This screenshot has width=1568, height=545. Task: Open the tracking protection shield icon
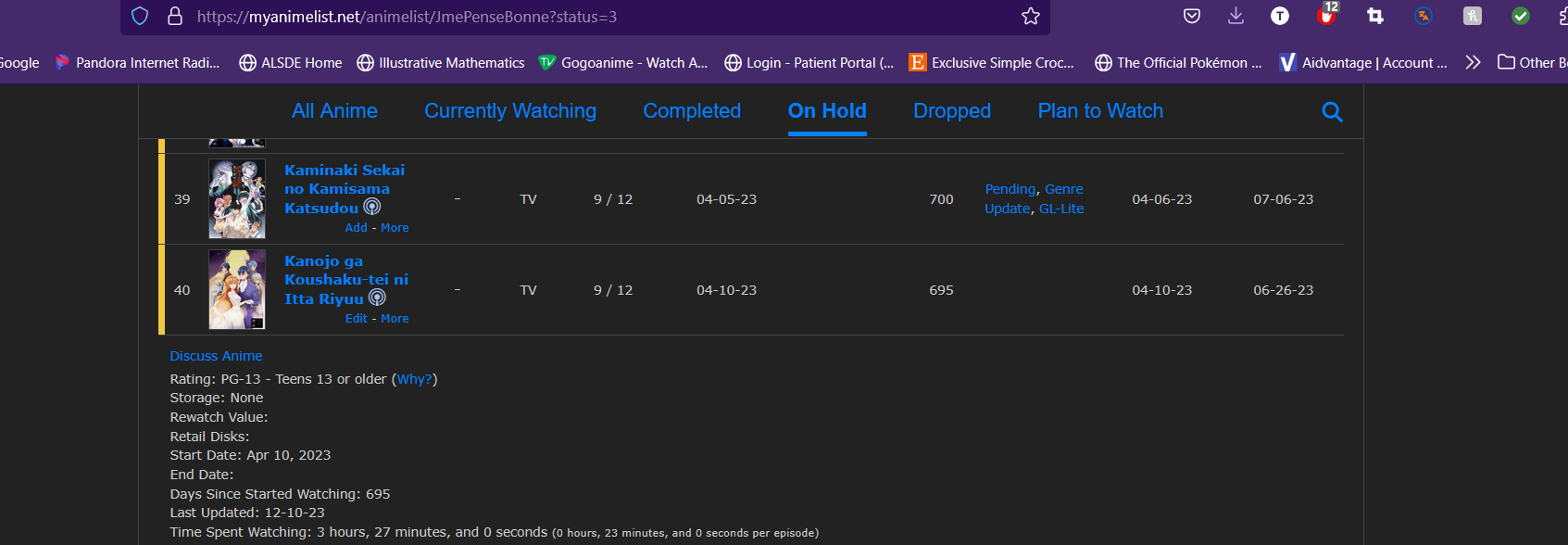click(140, 16)
